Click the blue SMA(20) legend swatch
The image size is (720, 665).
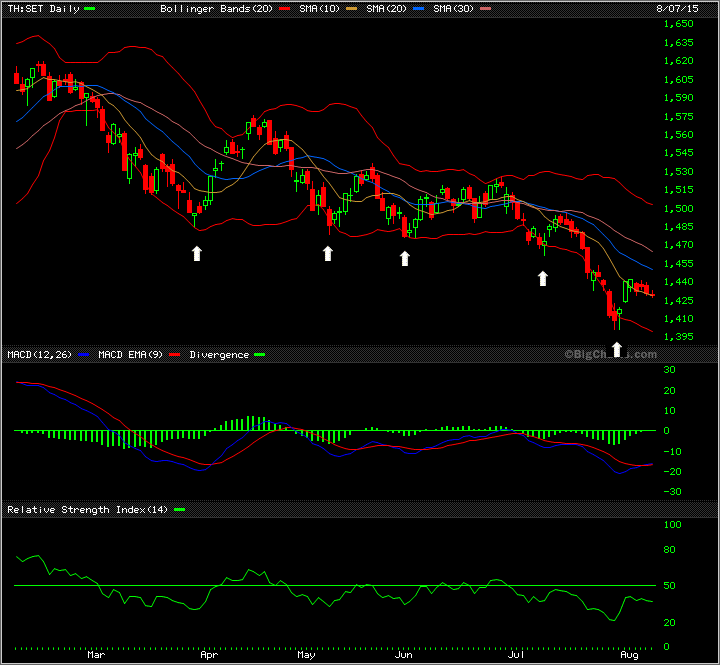pos(418,9)
